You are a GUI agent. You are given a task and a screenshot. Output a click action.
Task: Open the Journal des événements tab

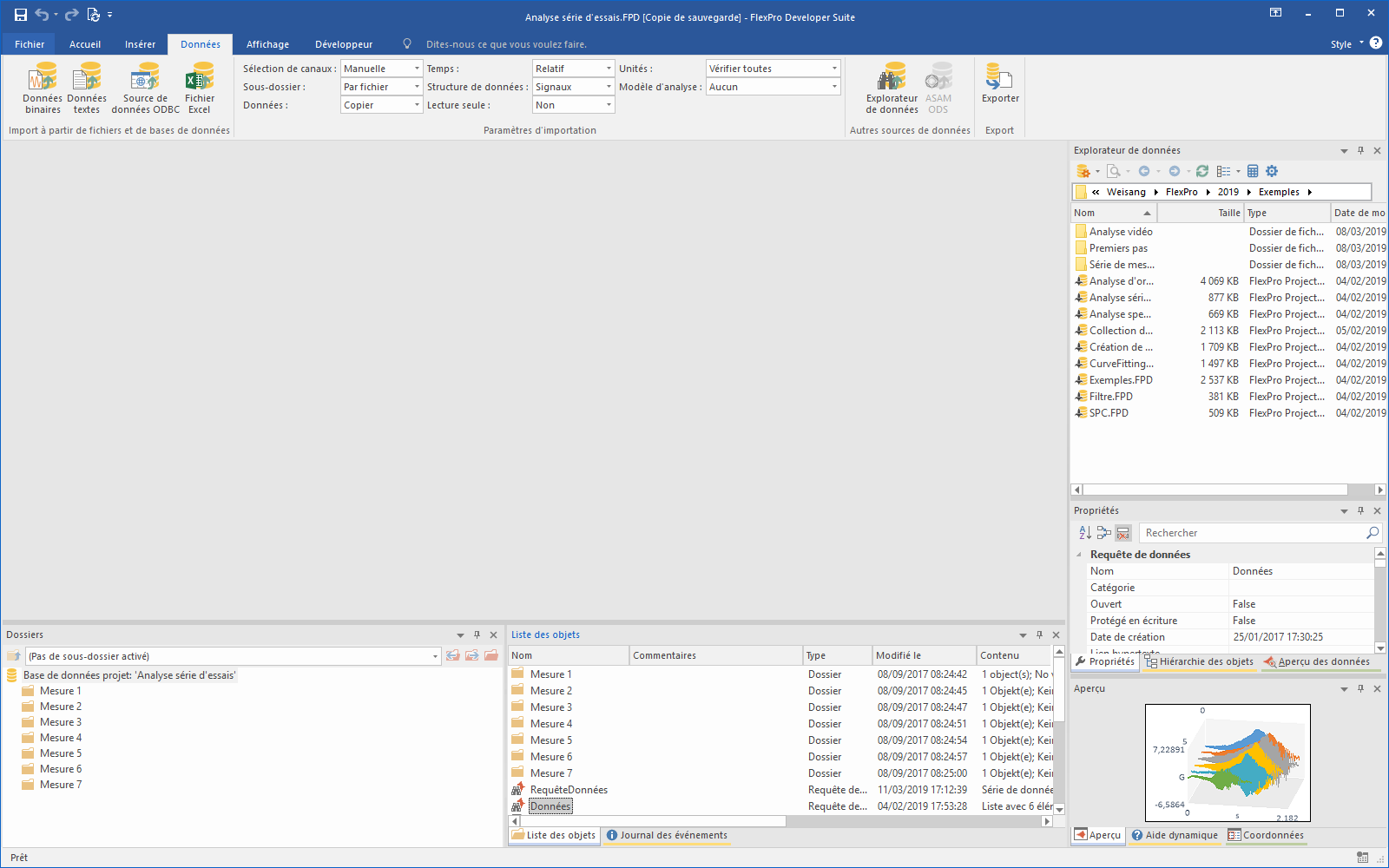(667, 835)
